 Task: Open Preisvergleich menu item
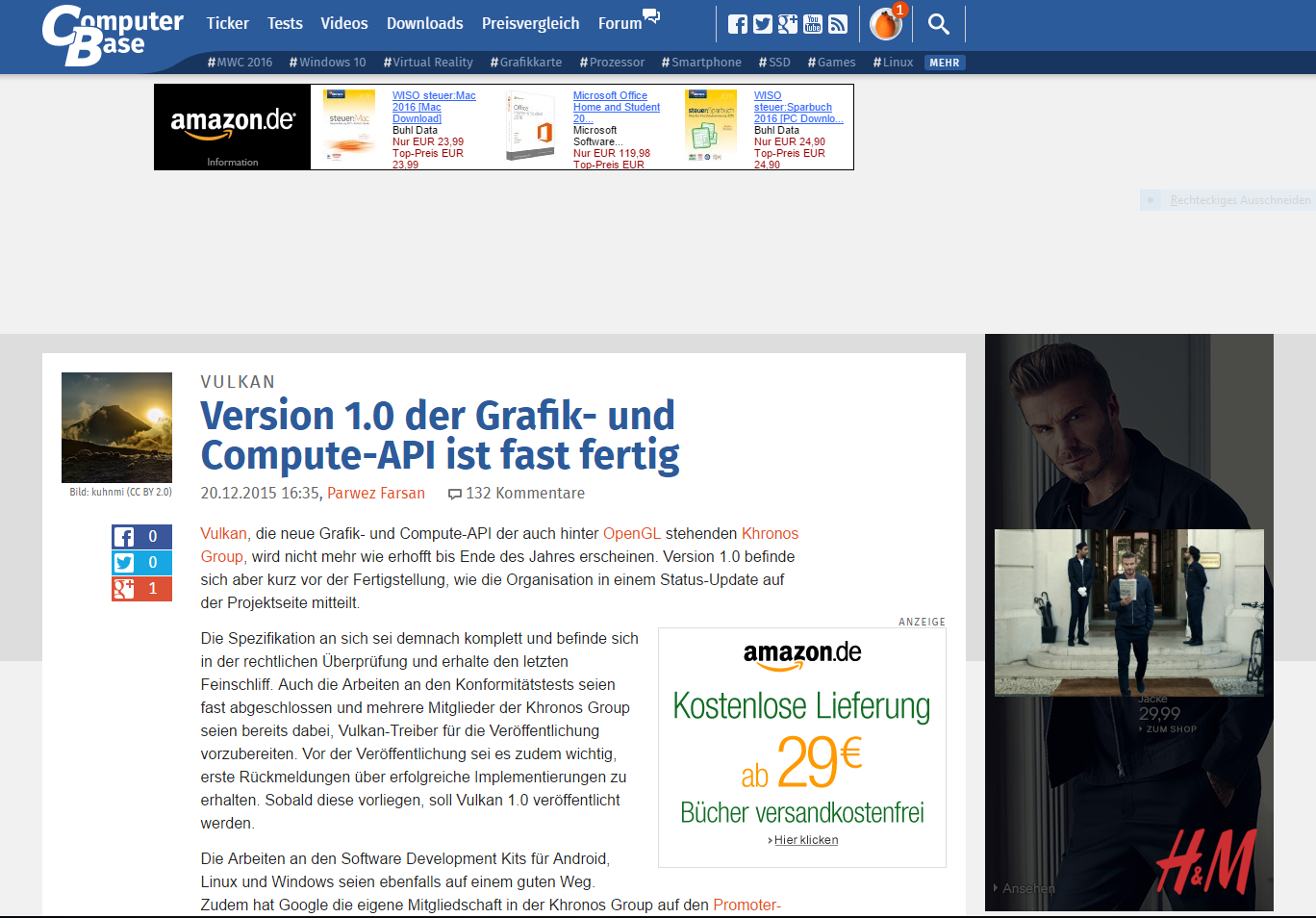531,23
